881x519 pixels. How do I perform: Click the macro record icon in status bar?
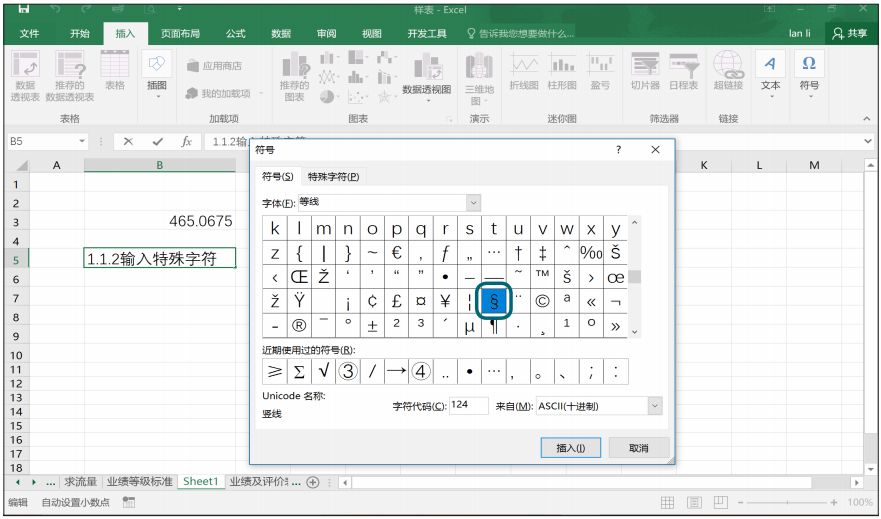[x=129, y=502]
